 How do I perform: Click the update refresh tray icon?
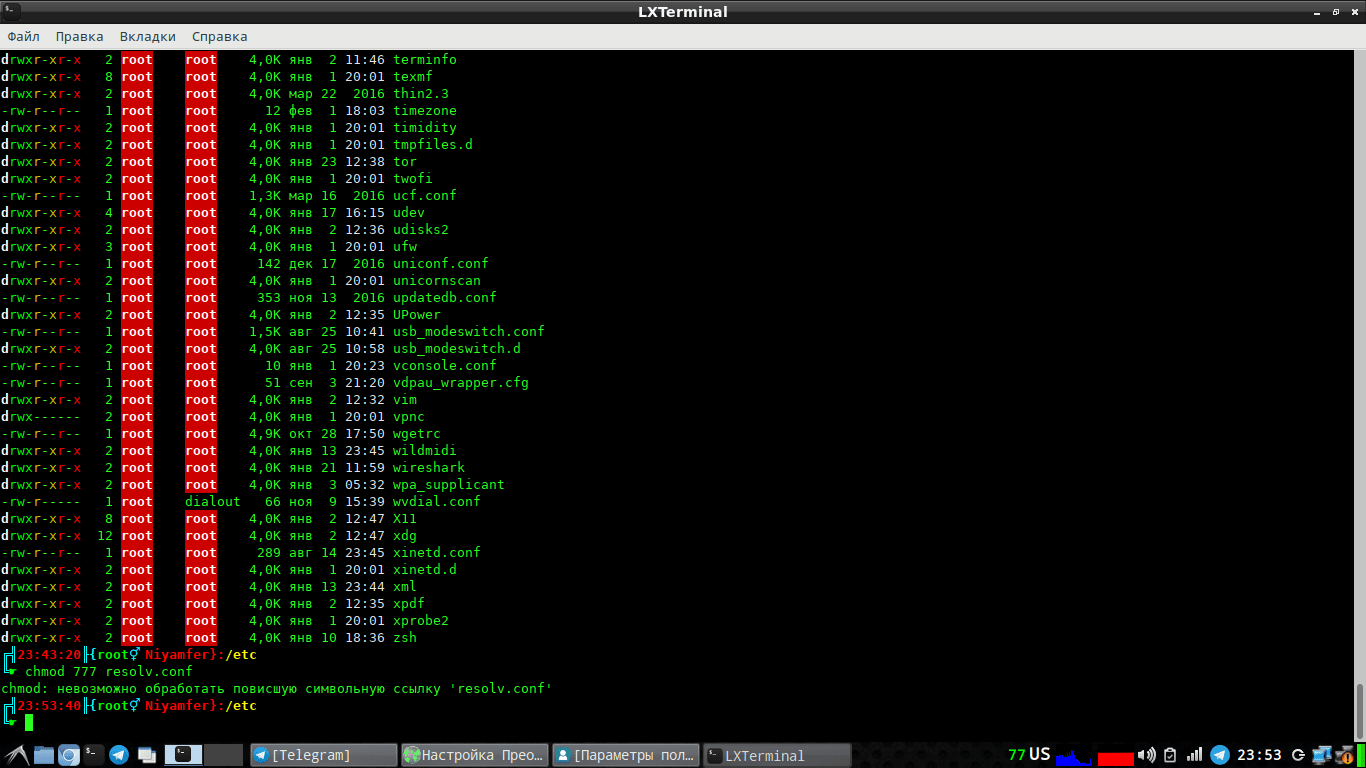pyautogui.click(x=1298, y=755)
